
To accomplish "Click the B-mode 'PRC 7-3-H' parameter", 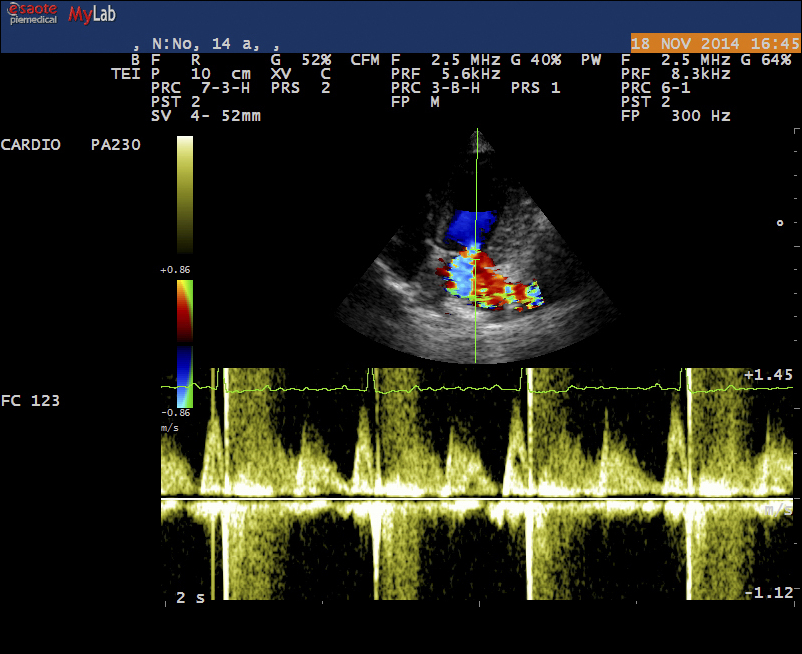I will 200,88.
